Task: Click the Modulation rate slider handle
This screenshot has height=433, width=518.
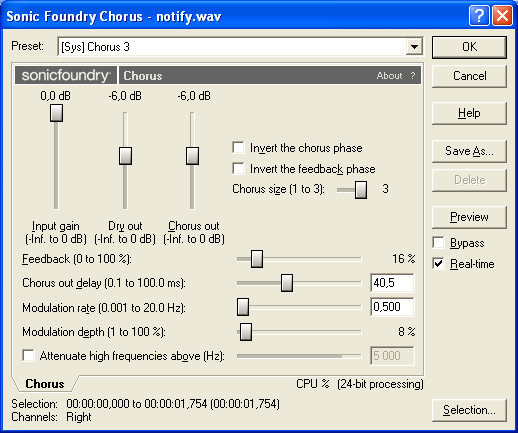Action: (x=243, y=307)
